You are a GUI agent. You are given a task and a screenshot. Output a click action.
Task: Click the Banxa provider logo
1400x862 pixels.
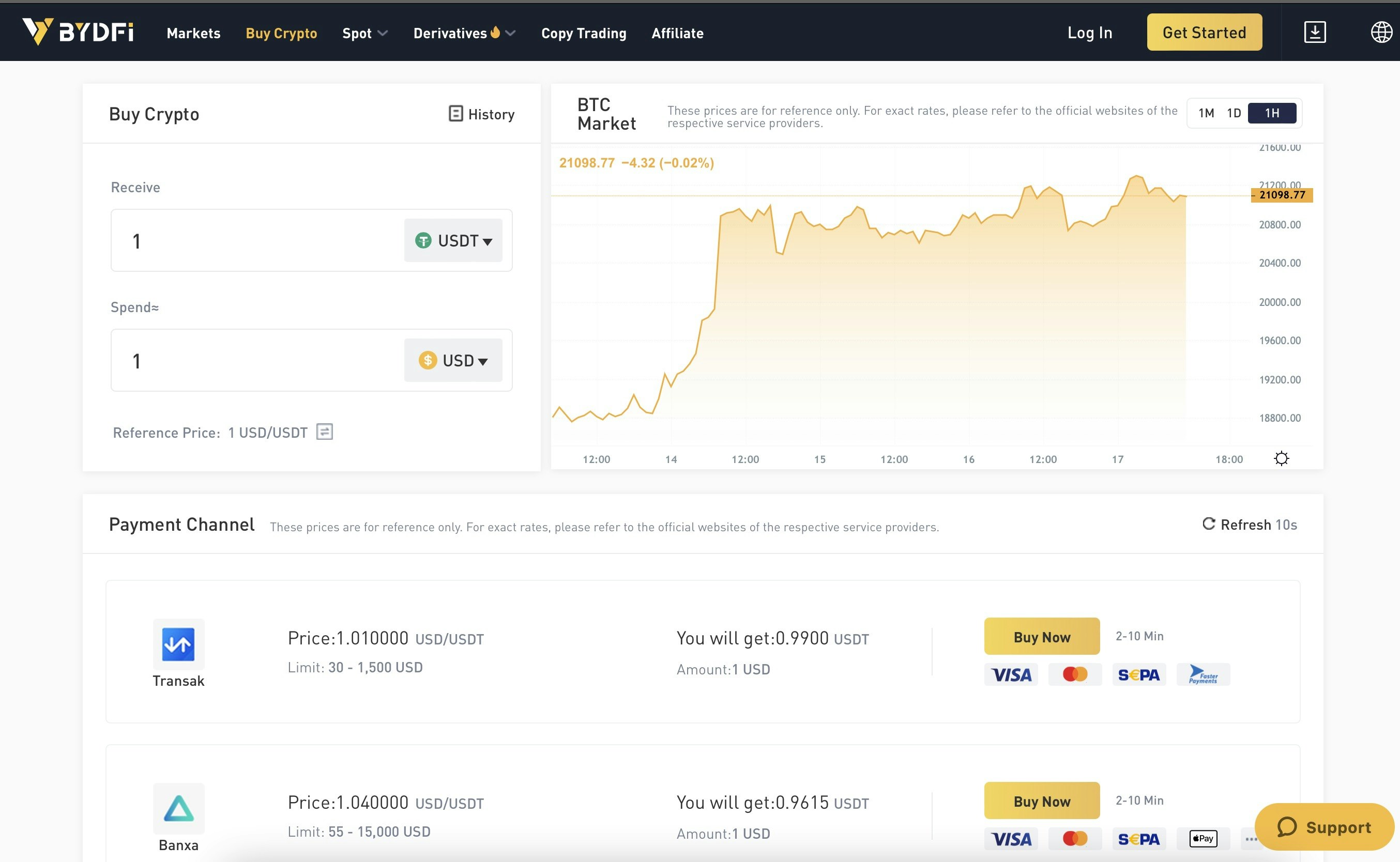click(x=178, y=808)
